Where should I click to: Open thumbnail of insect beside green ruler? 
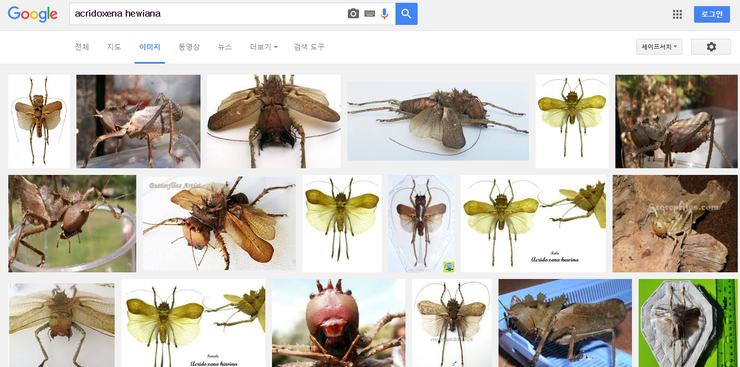point(688,323)
